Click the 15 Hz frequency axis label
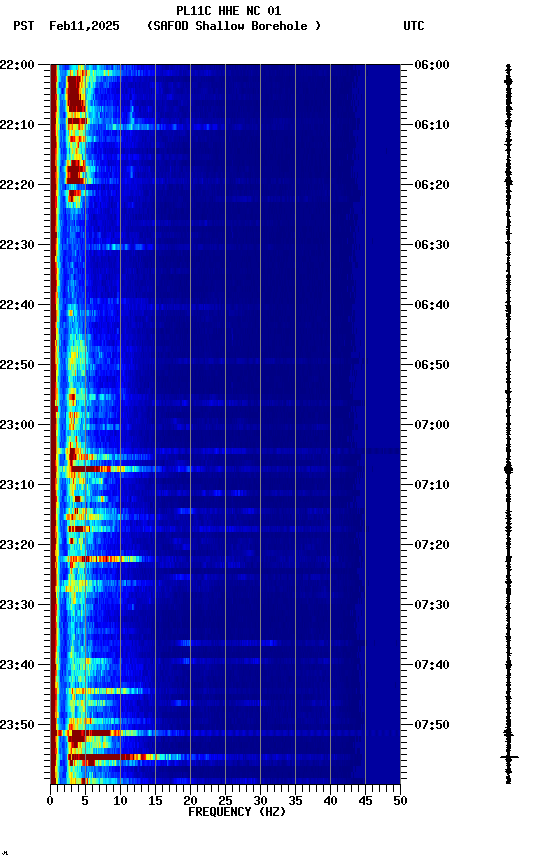552x864 pixels. pos(155,801)
